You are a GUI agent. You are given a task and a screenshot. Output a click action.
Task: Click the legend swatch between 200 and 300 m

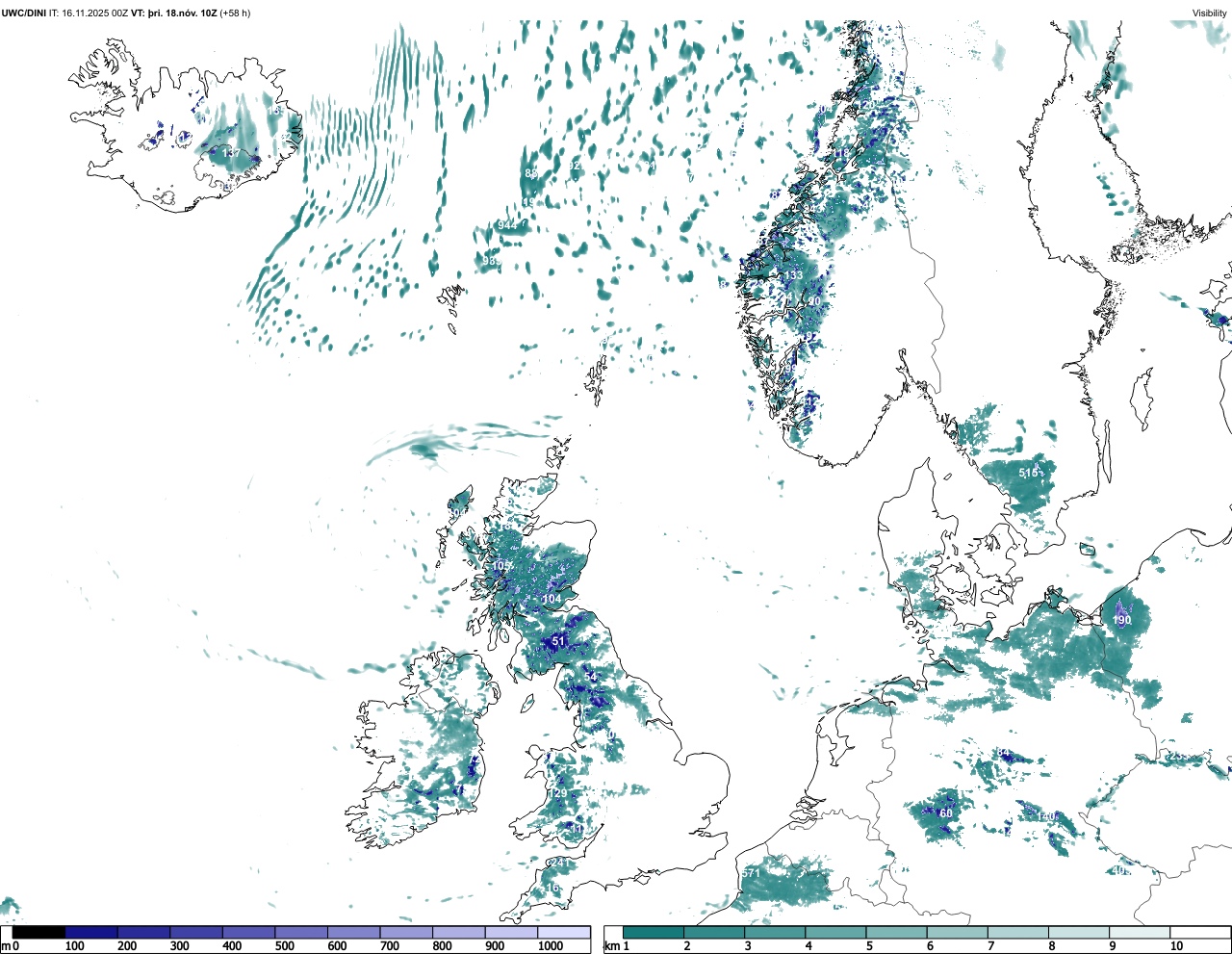coord(144,932)
